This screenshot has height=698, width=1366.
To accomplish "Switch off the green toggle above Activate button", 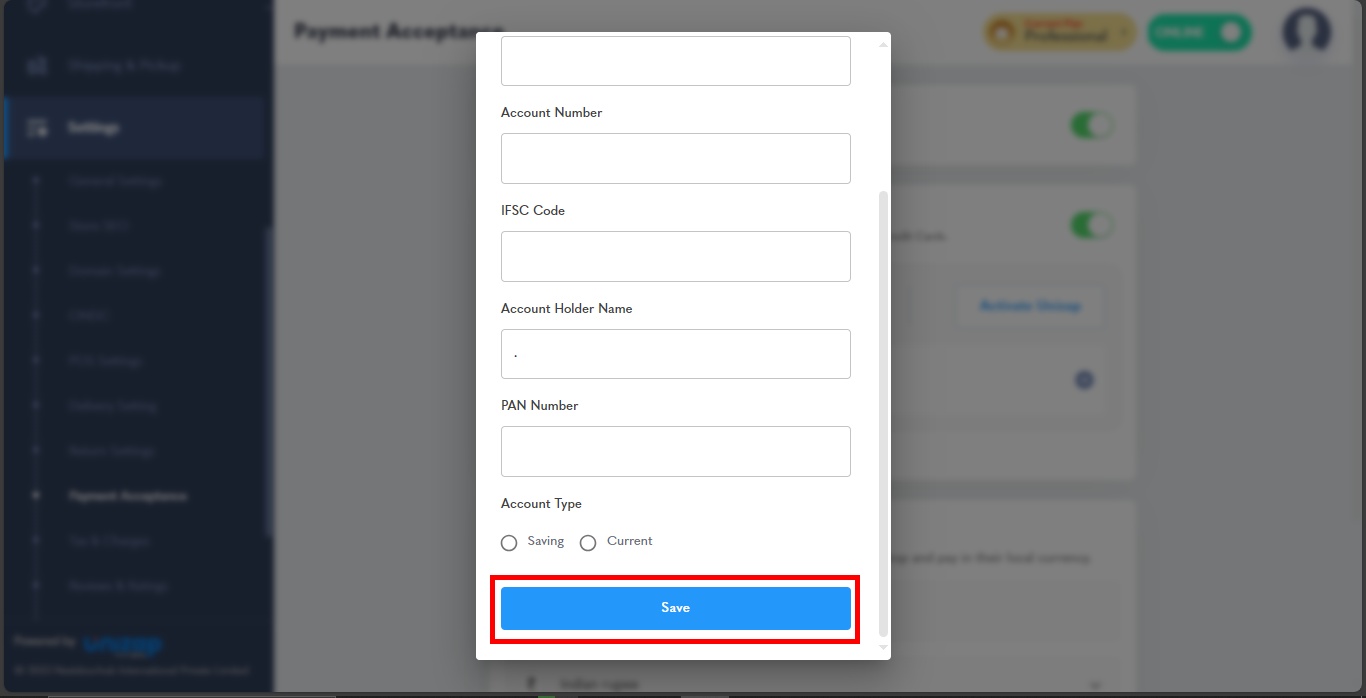I will pos(1092,225).
